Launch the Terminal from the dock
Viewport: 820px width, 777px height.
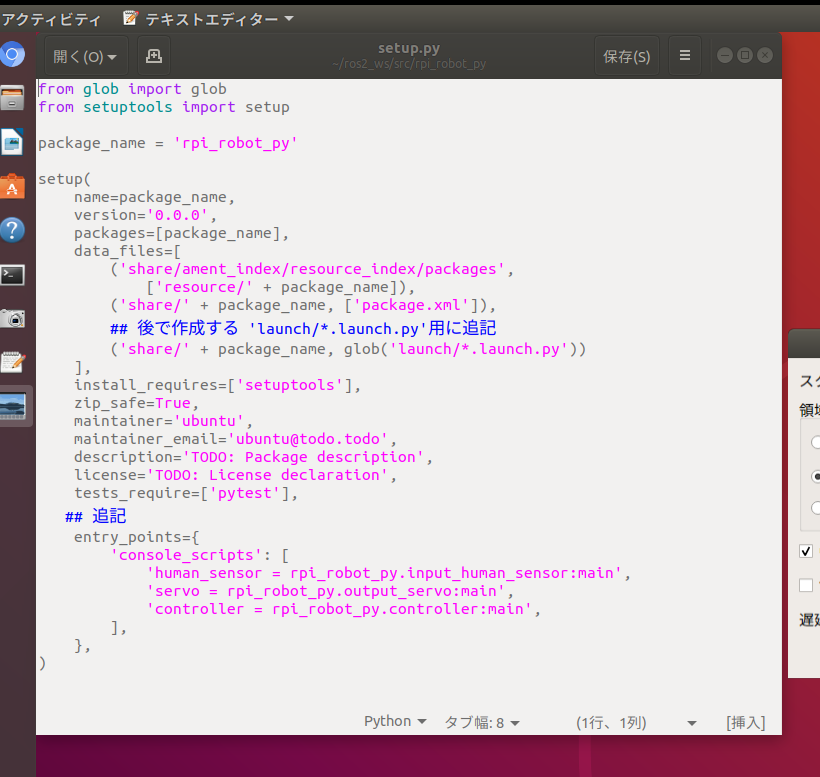[13, 275]
